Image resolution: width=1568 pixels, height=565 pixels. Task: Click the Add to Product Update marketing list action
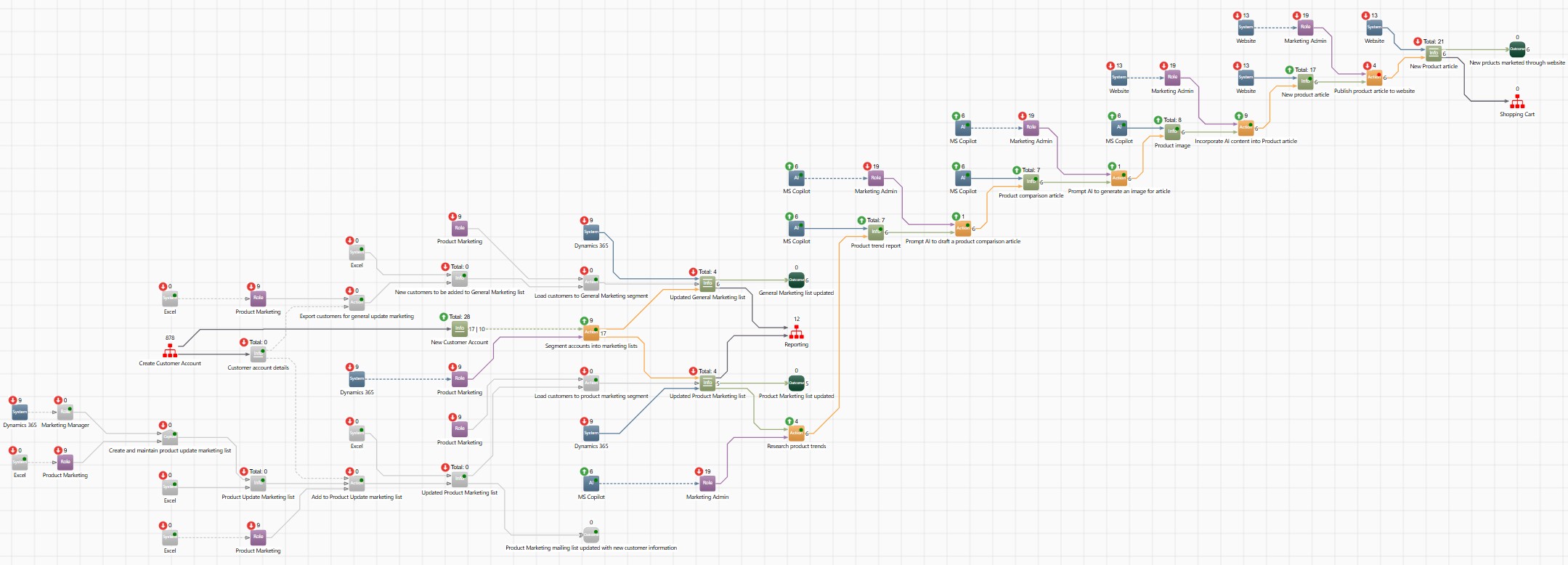point(357,484)
